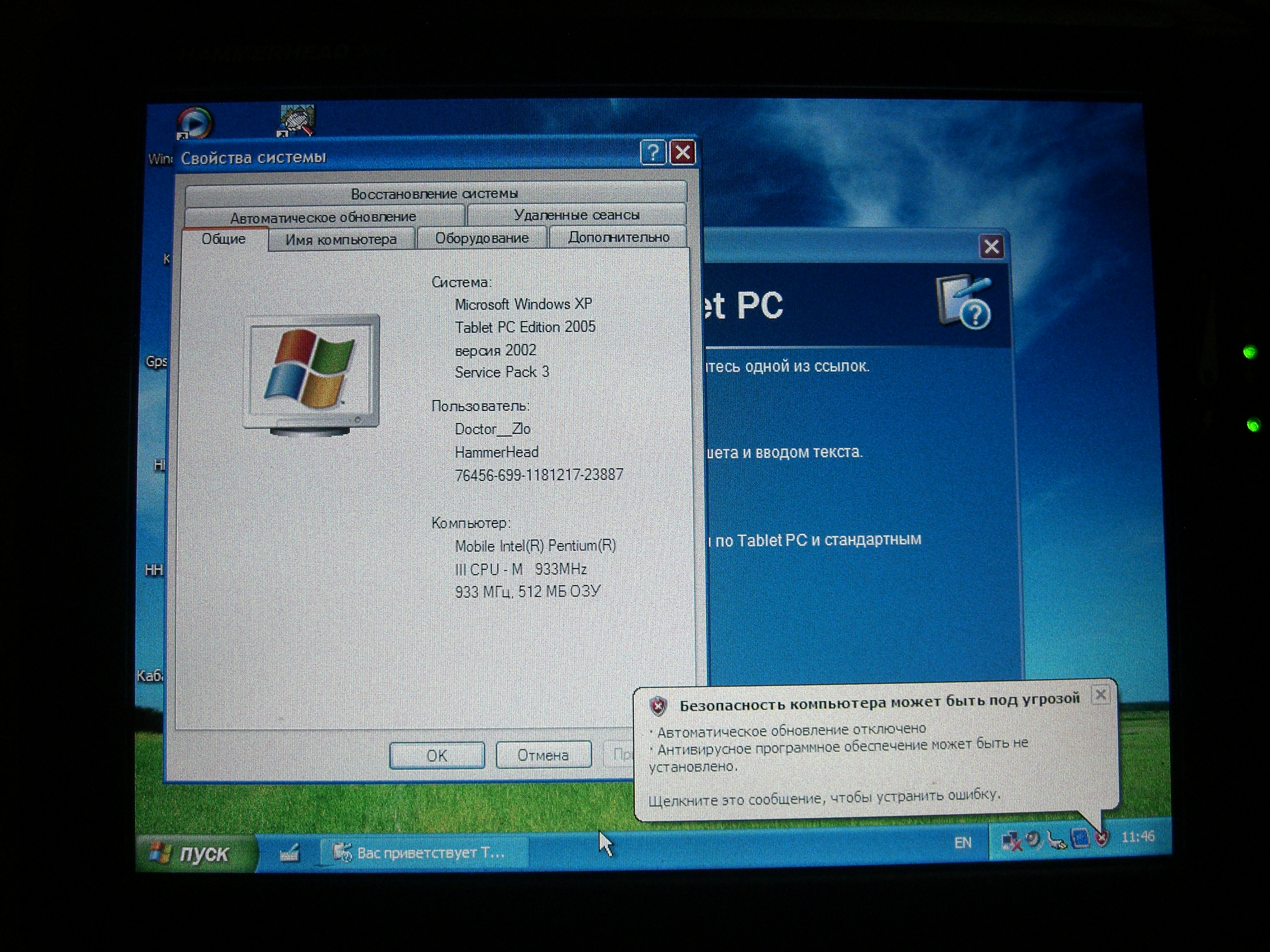Click the 76456-699-1181217-23887 product ID
The width and height of the screenshot is (1270, 952).
(539, 475)
